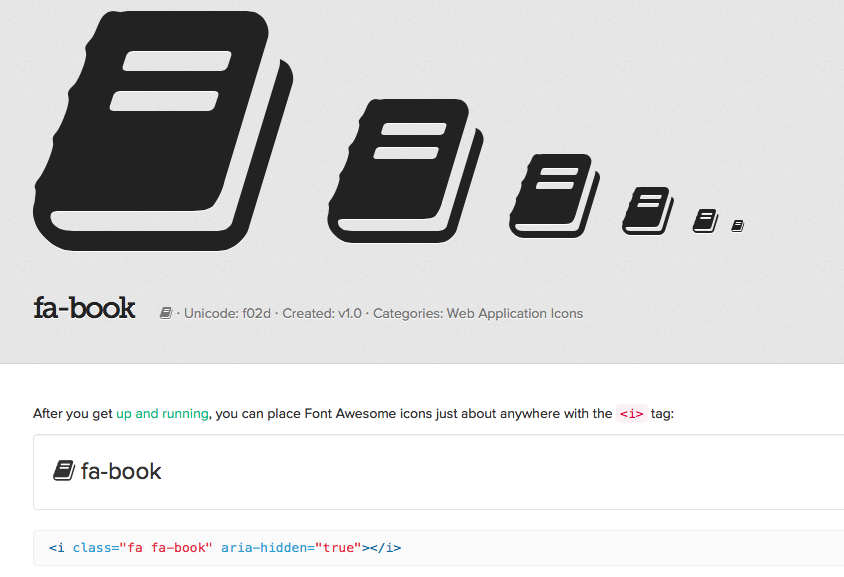Screen dimensions: 844x577
Task: Click the third-largest book icon
Action: 554,196
